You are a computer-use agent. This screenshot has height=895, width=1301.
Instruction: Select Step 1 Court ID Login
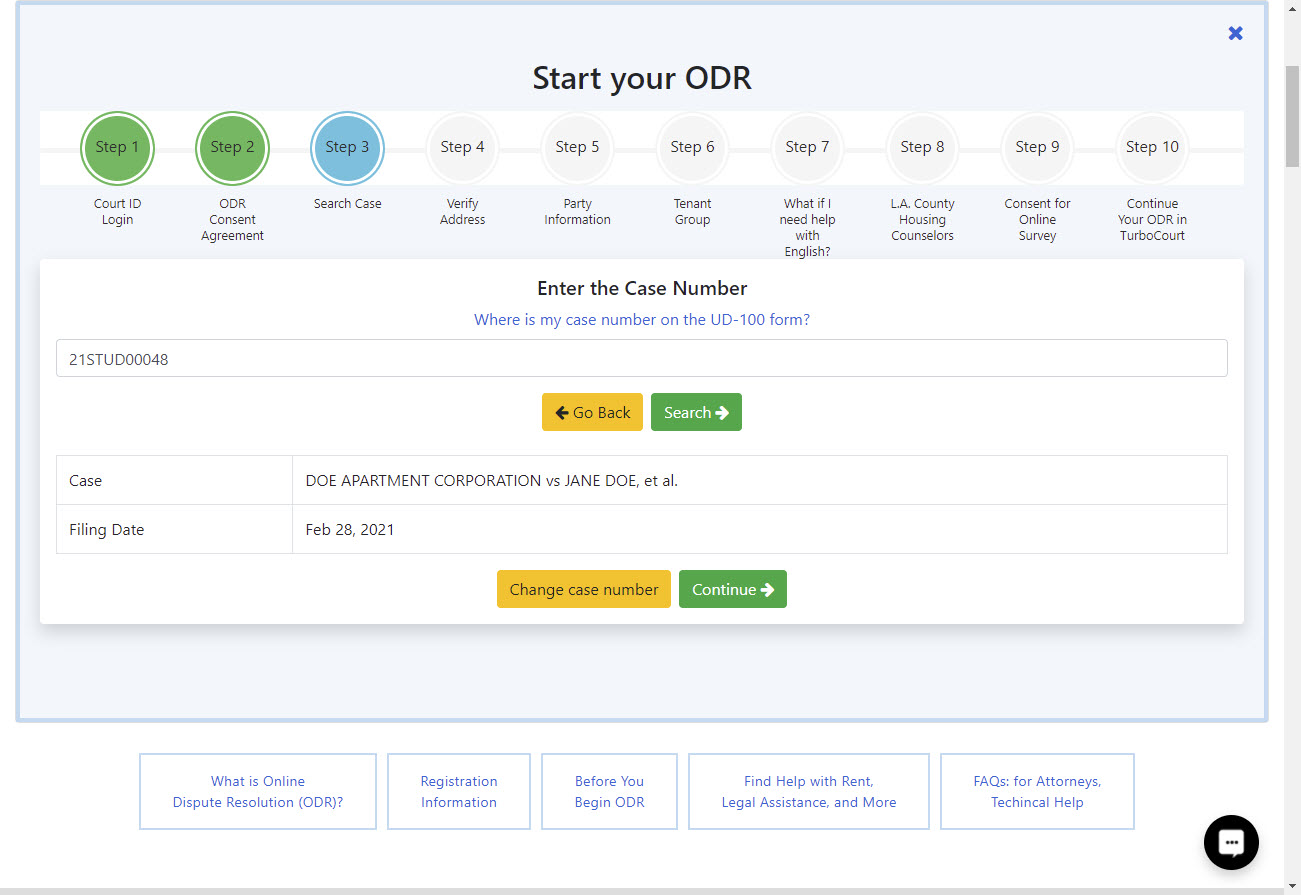click(x=117, y=147)
